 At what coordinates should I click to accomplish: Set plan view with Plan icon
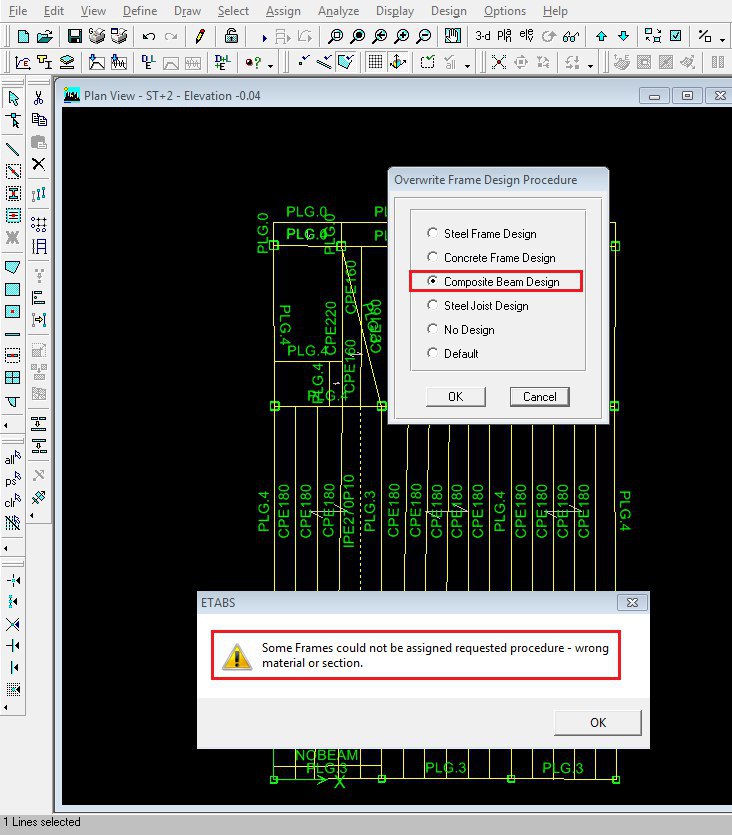click(504, 36)
